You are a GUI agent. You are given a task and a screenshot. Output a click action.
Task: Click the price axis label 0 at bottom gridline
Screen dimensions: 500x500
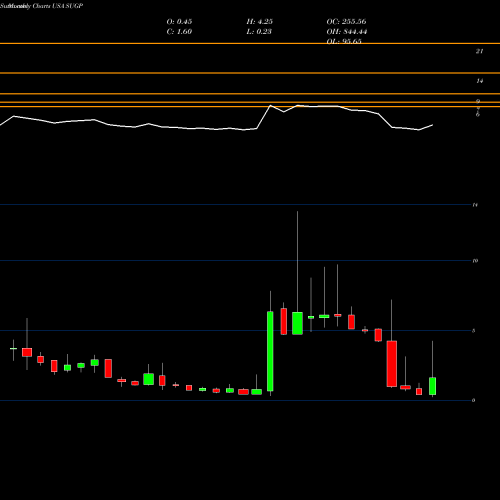pos(474,400)
